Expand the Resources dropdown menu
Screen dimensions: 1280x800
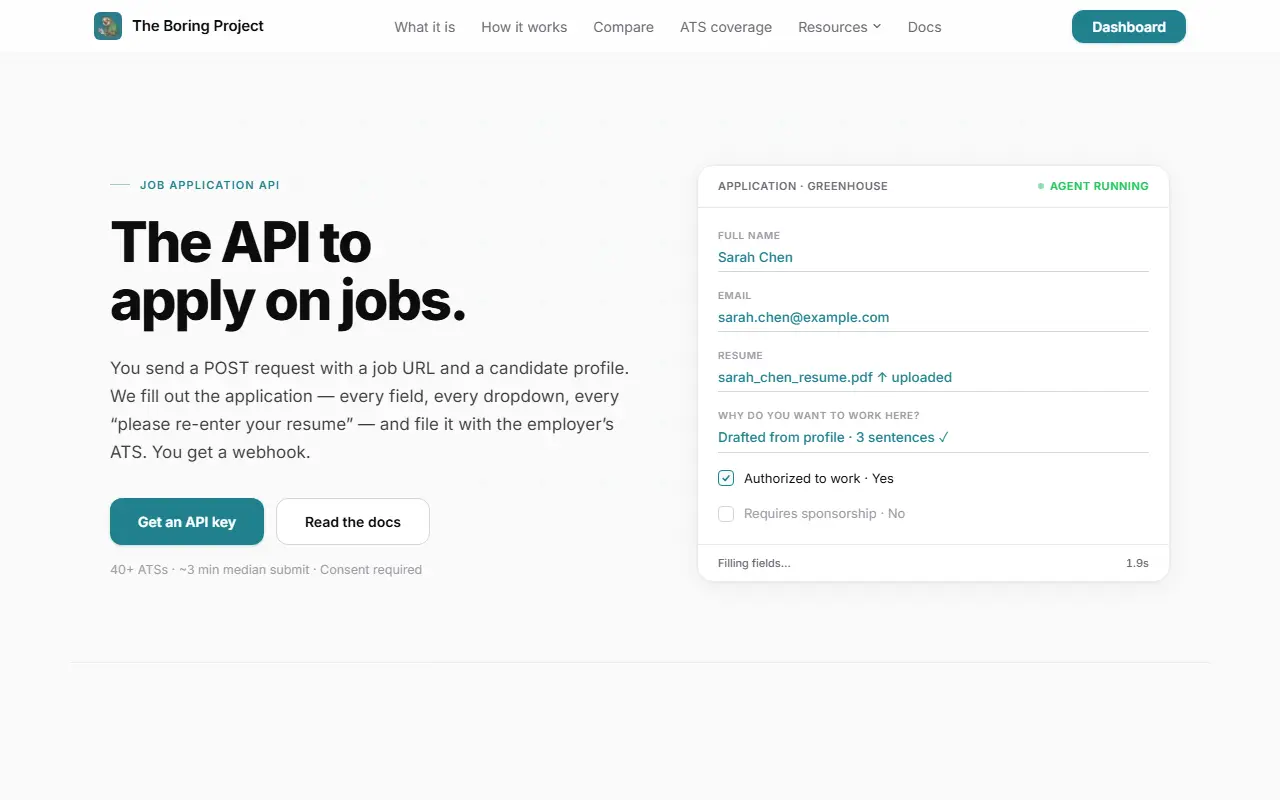point(840,27)
